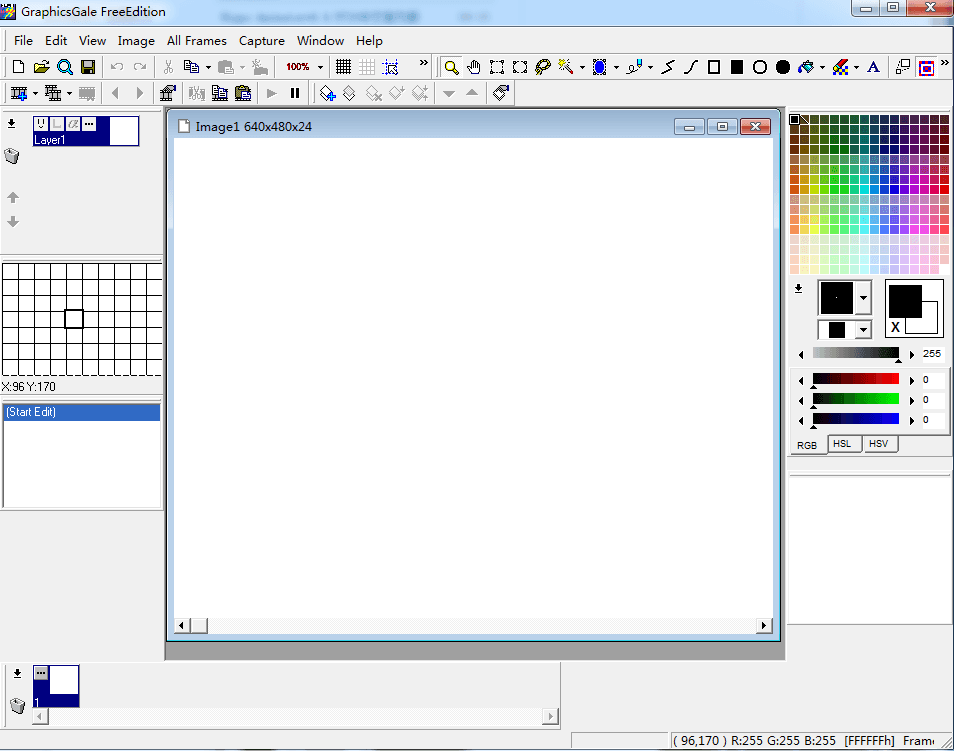Viewport: 954px width, 751px height.
Task: Select the outlined Ellipse tool
Action: click(760, 67)
